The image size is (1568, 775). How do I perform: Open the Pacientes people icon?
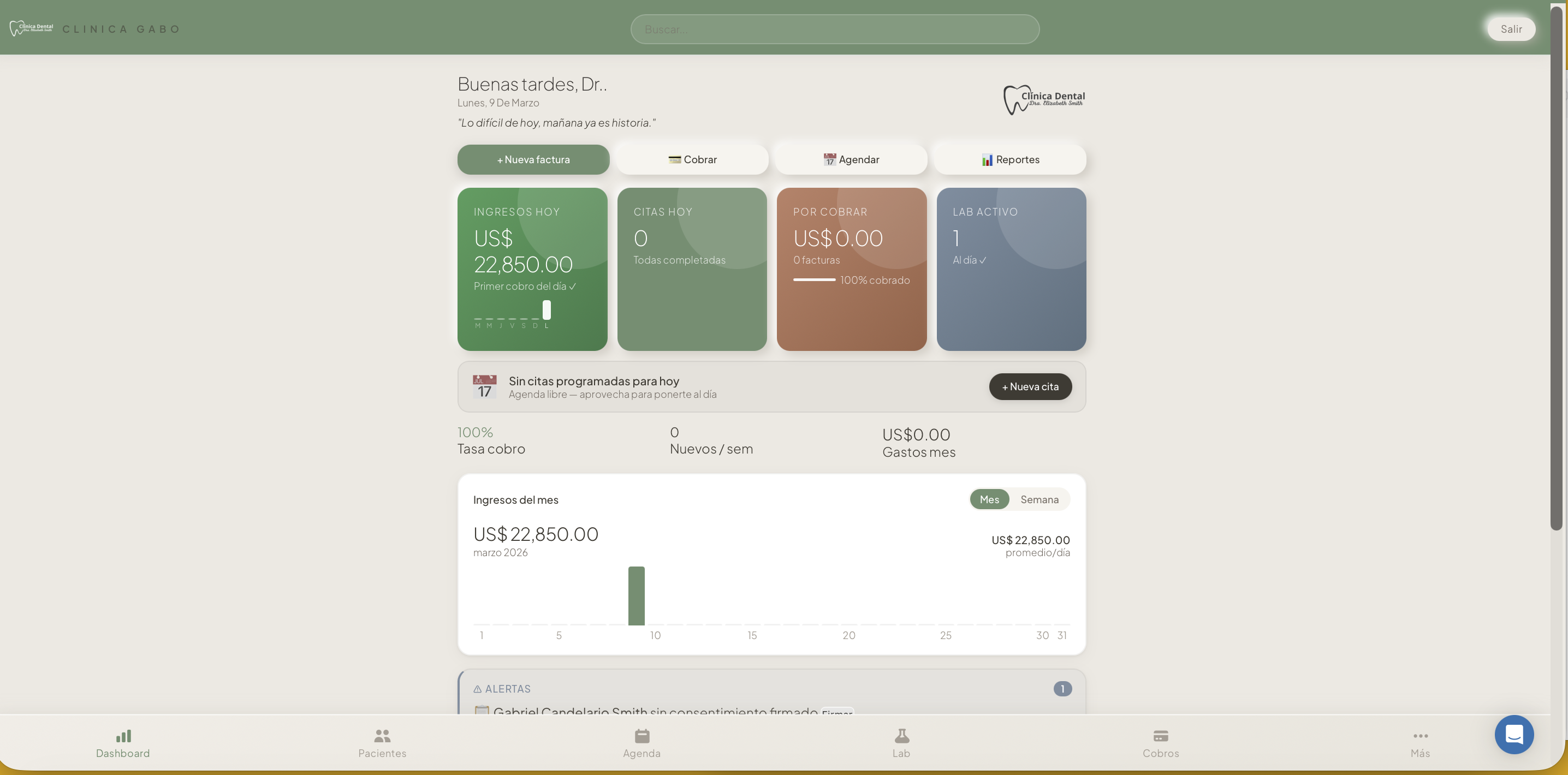pyautogui.click(x=382, y=736)
